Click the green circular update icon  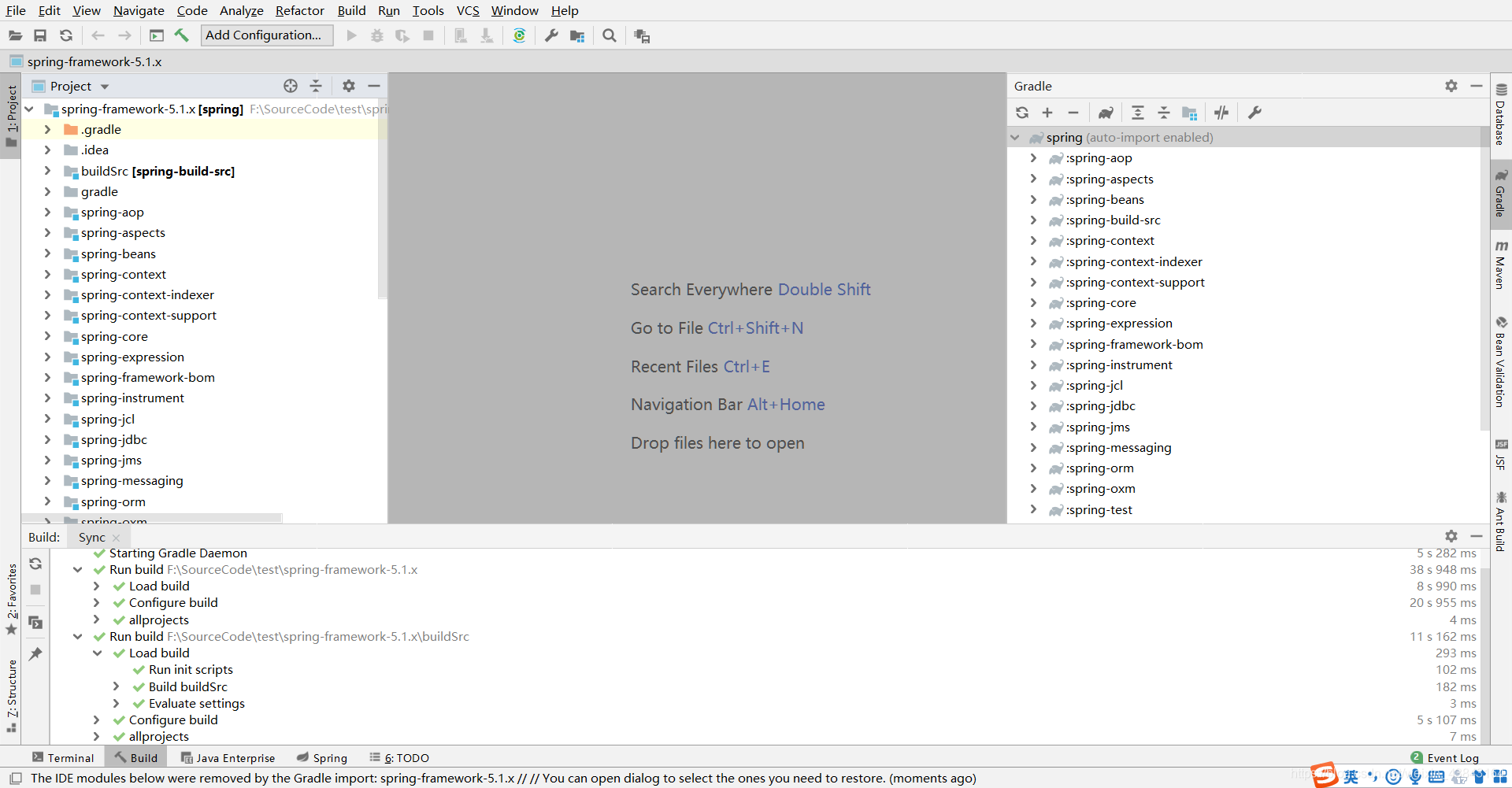[519, 35]
